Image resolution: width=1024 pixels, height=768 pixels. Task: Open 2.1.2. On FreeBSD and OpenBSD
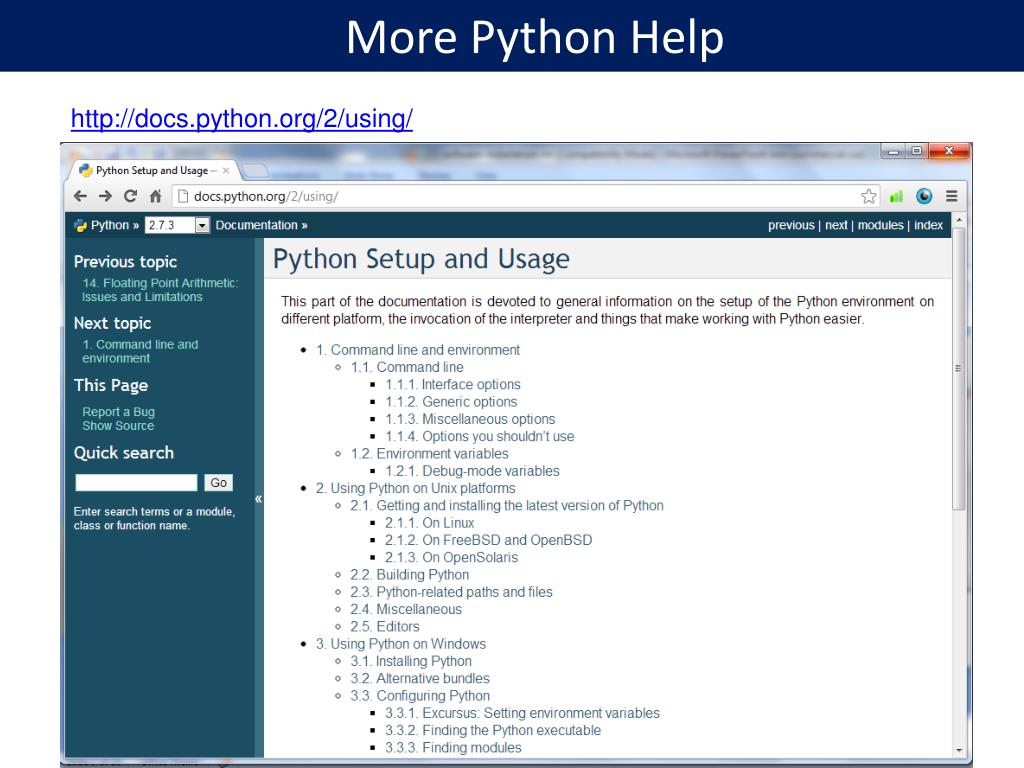[x=488, y=540]
